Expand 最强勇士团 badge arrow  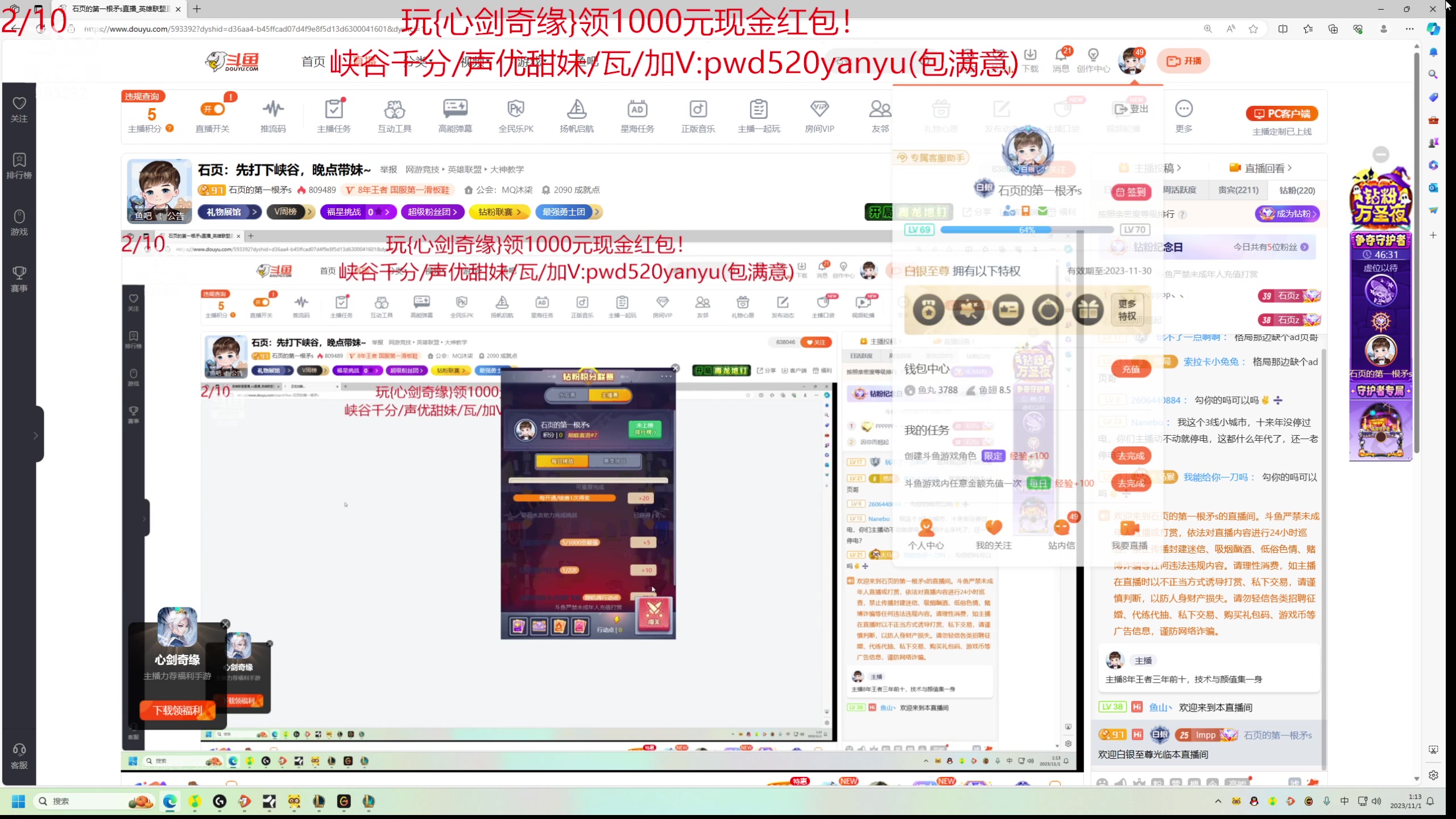tap(597, 212)
